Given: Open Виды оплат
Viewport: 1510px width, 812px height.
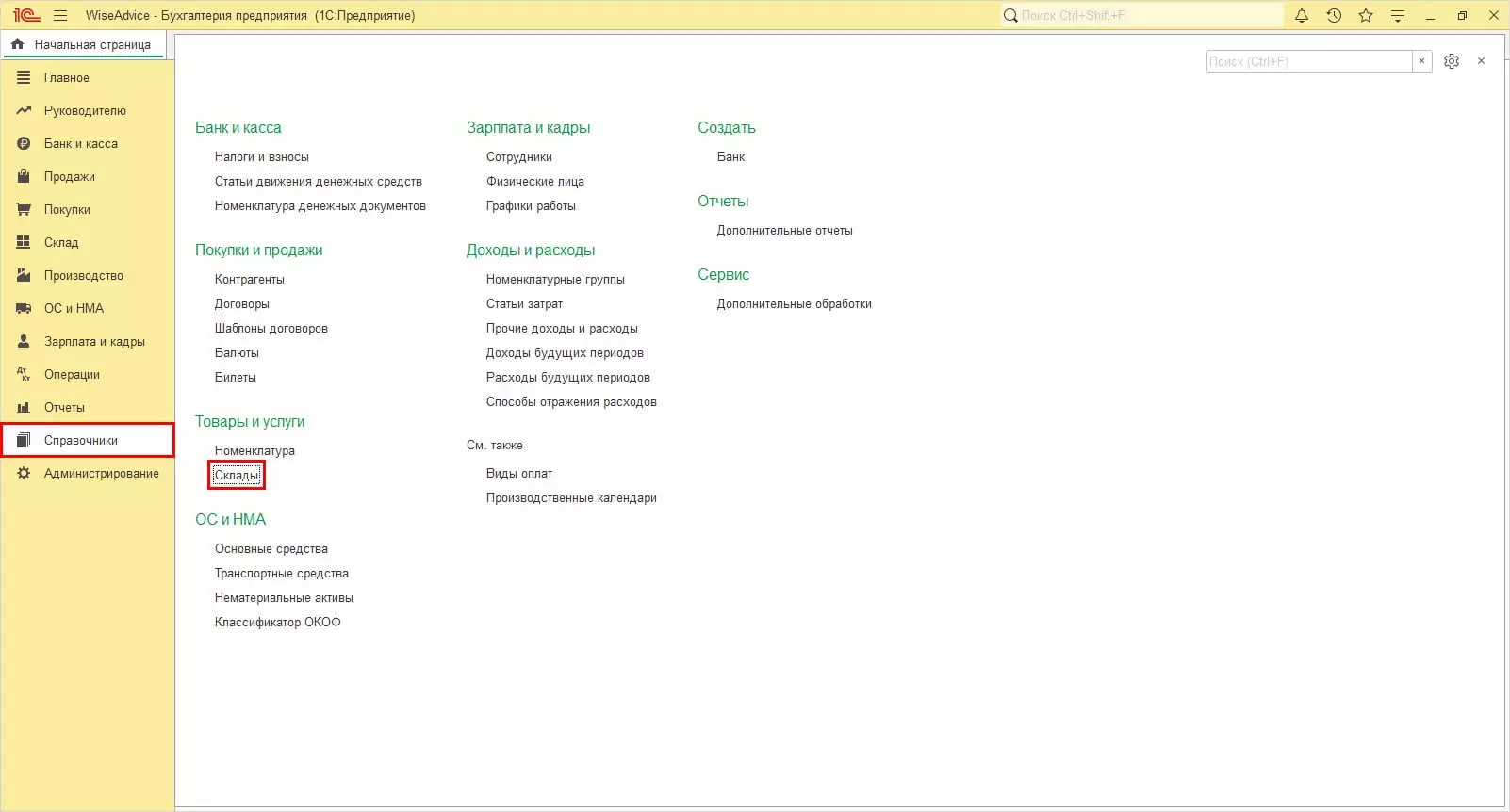Looking at the screenshot, I should pos(519,473).
